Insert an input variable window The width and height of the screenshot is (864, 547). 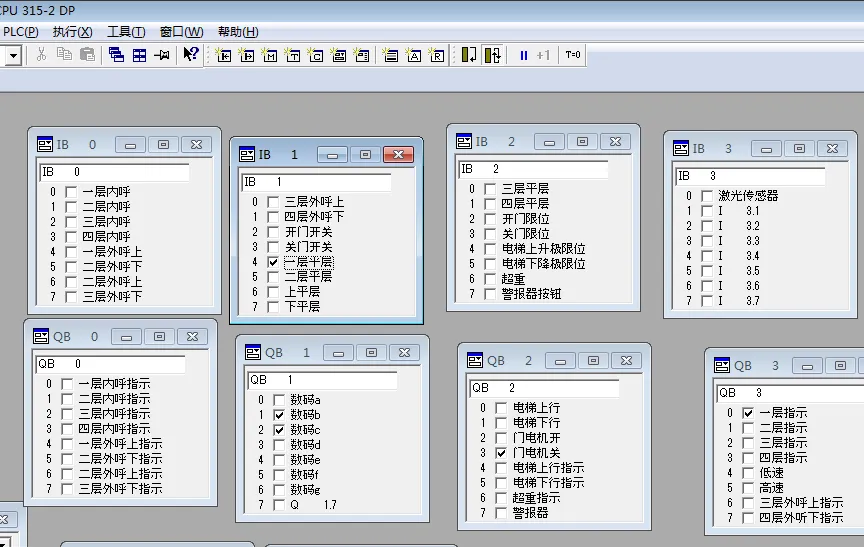[x=223, y=55]
